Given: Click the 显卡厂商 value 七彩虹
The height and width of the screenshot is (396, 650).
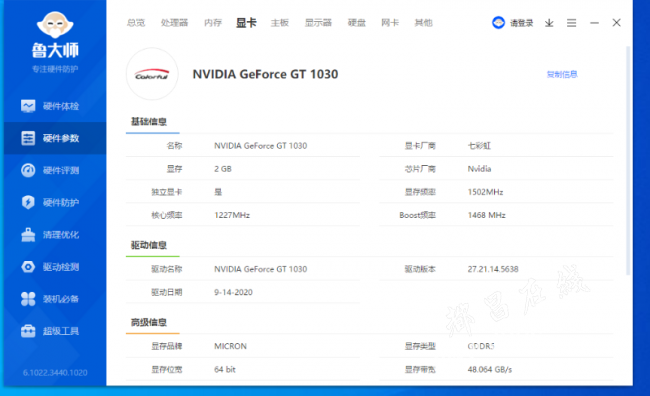Looking at the screenshot, I should pos(479,146).
